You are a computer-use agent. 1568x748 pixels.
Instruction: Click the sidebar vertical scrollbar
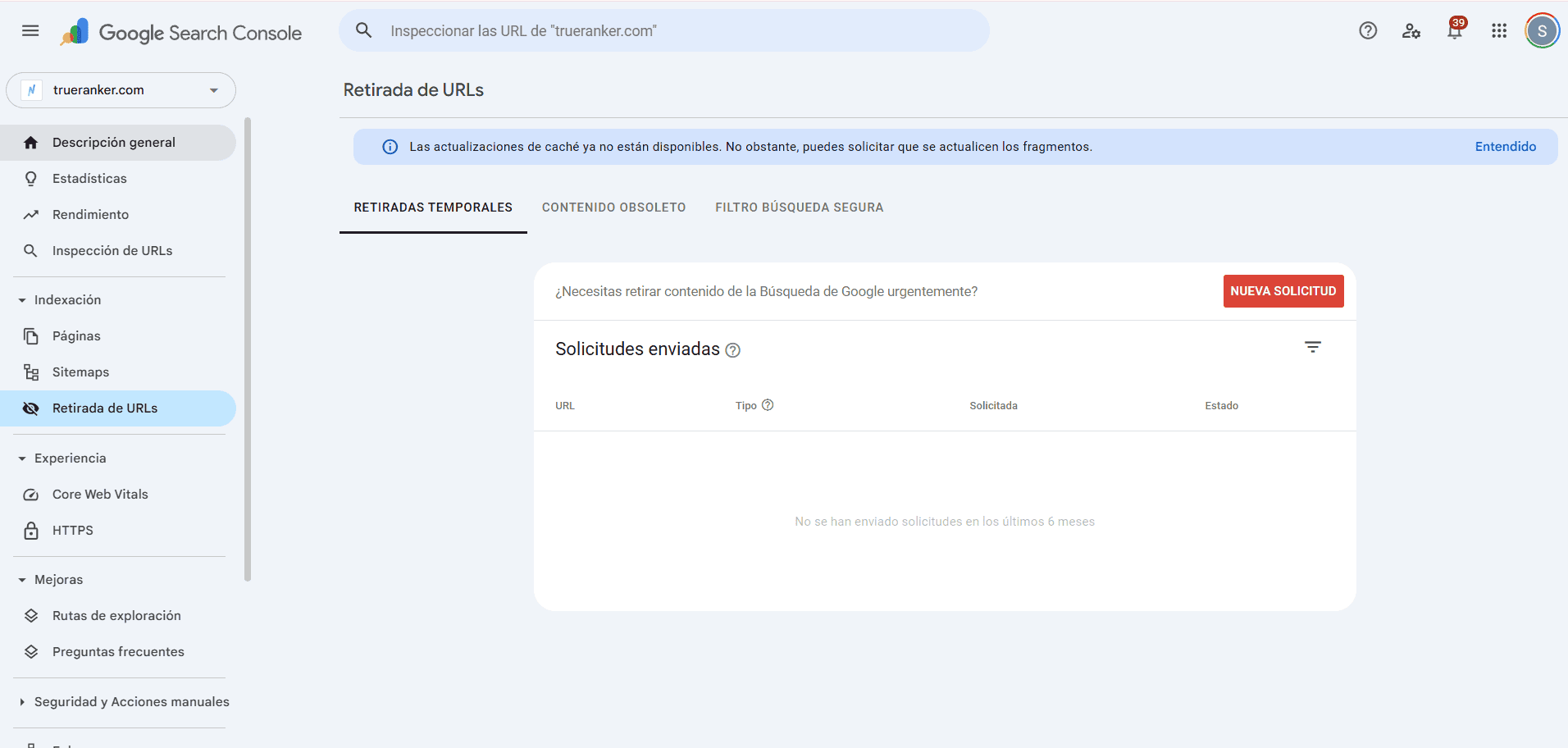(x=248, y=349)
